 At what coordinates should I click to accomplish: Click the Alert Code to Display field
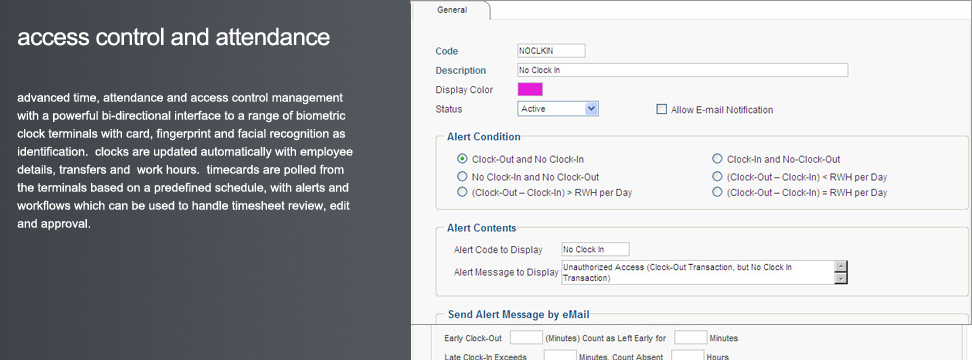pyautogui.click(x=595, y=249)
